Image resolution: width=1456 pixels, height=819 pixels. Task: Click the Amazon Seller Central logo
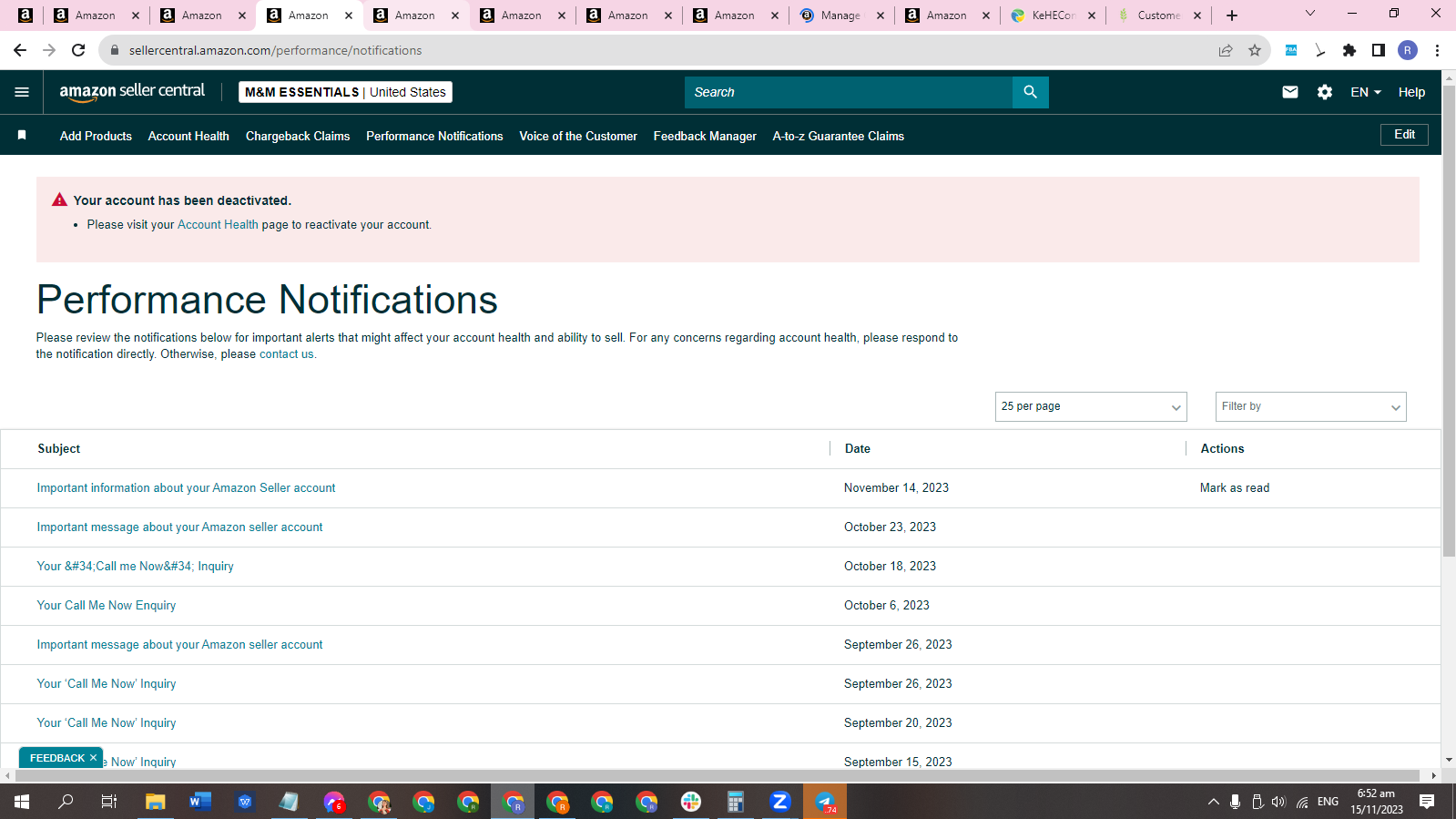coord(132,92)
